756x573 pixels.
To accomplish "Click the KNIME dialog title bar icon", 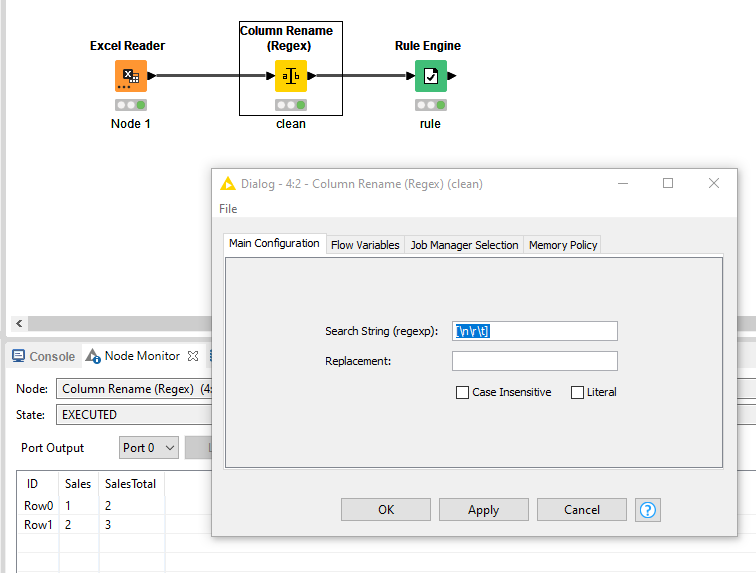I will tap(228, 184).
